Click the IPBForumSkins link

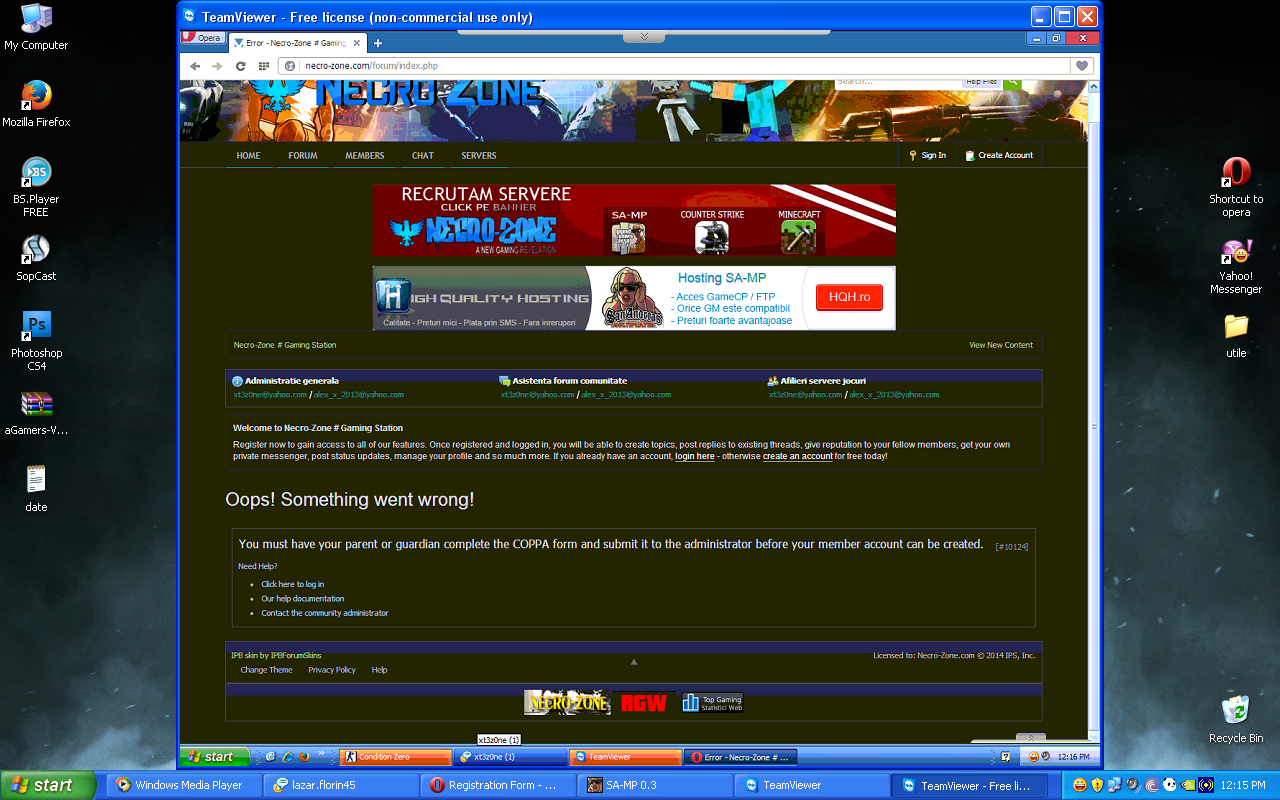296,656
